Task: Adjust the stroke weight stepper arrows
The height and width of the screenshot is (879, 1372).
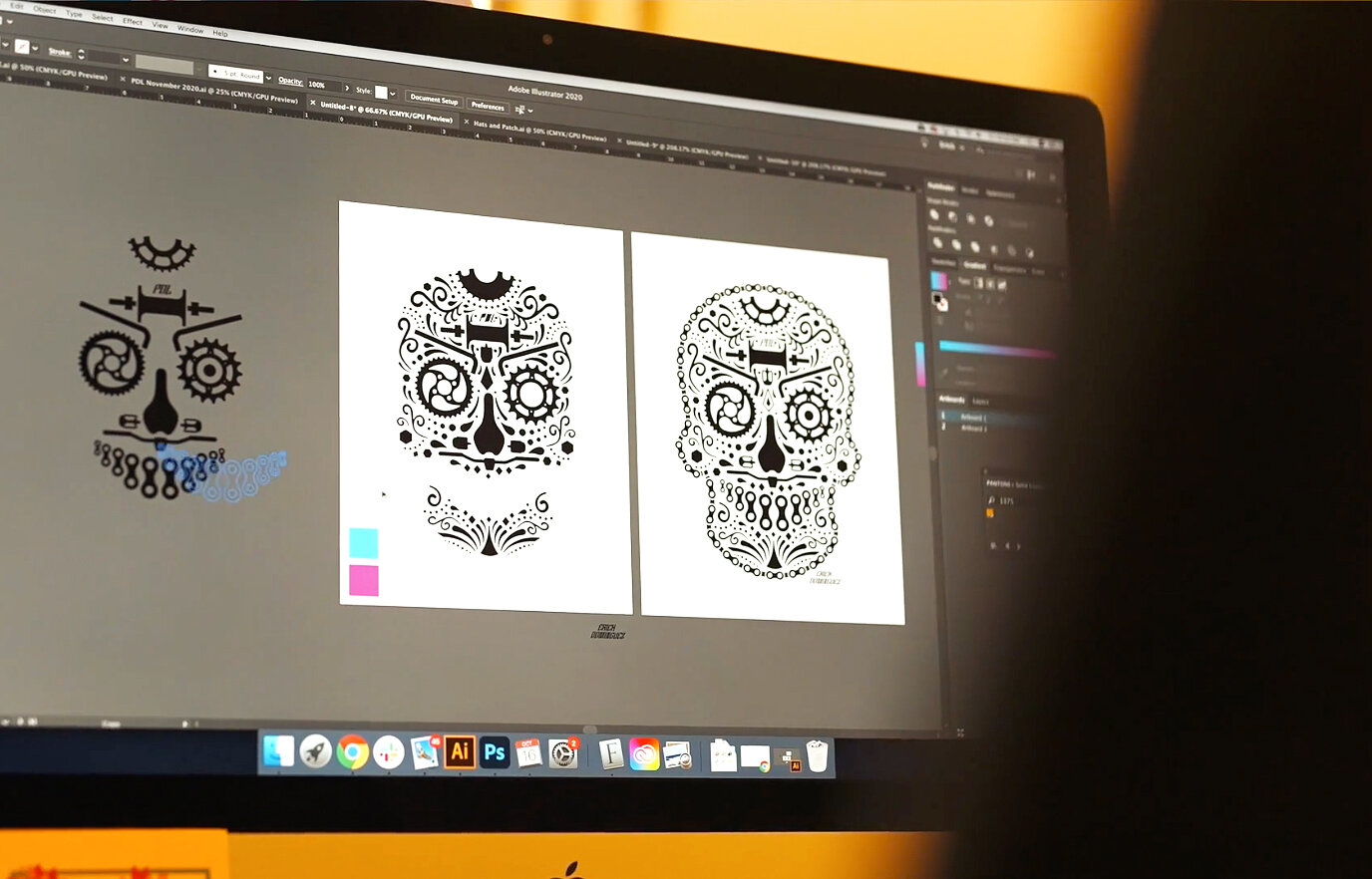Action: pyautogui.click(x=81, y=54)
